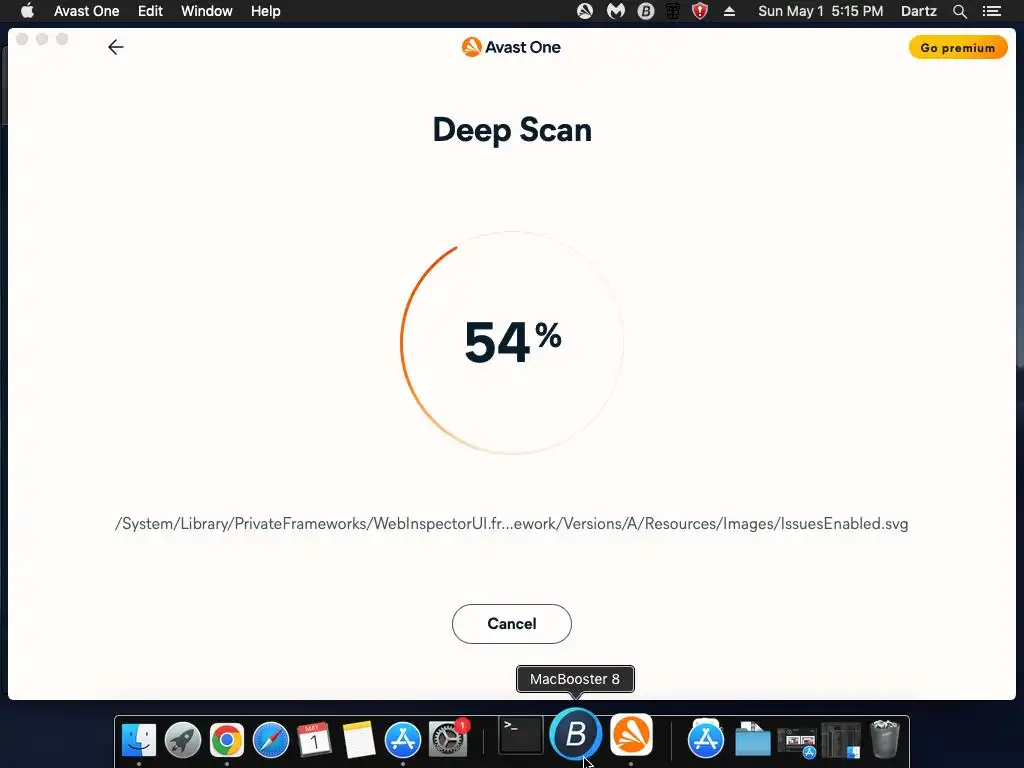The height and width of the screenshot is (768, 1024).
Task: Click the Malwarebytes menu bar icon
Action: pyautogui.click(x=616, y=11)
